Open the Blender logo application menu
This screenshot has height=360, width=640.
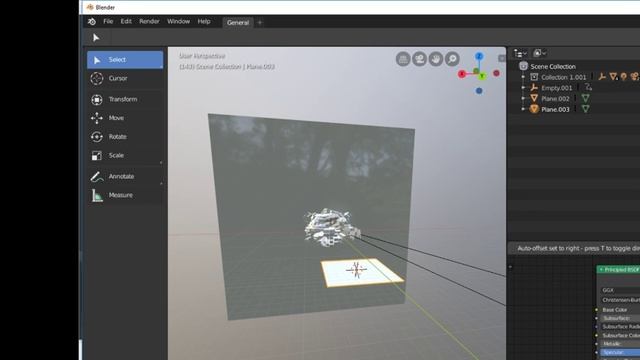(92, 22)
